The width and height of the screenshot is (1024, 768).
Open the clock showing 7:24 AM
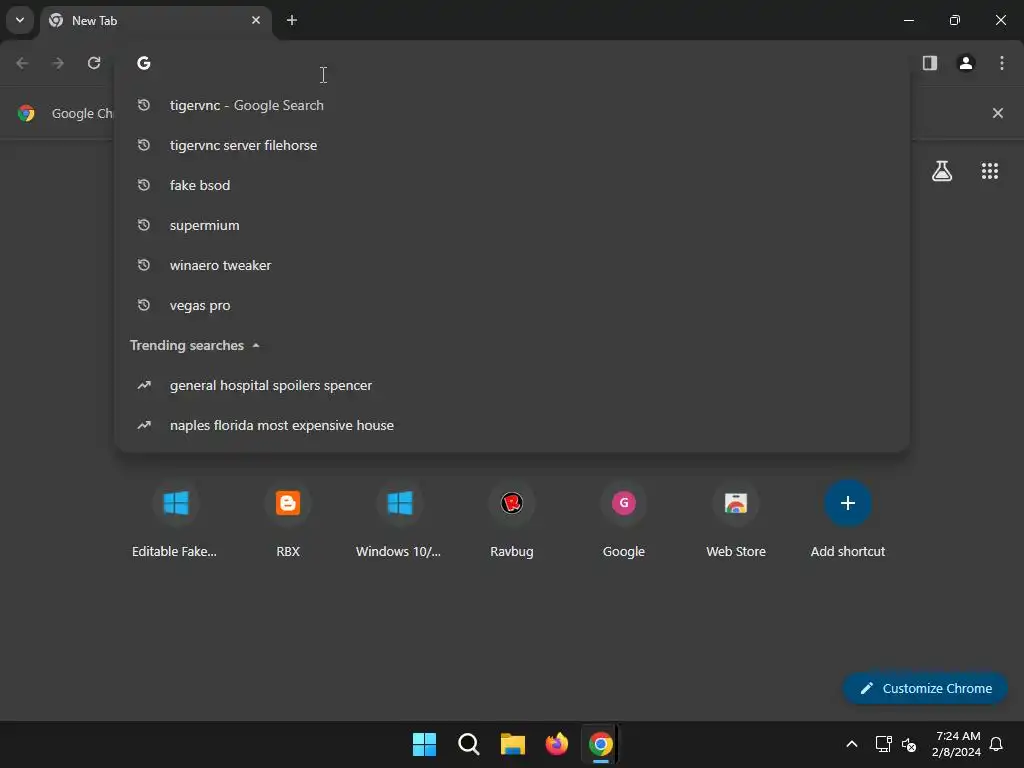pos(957,744)
